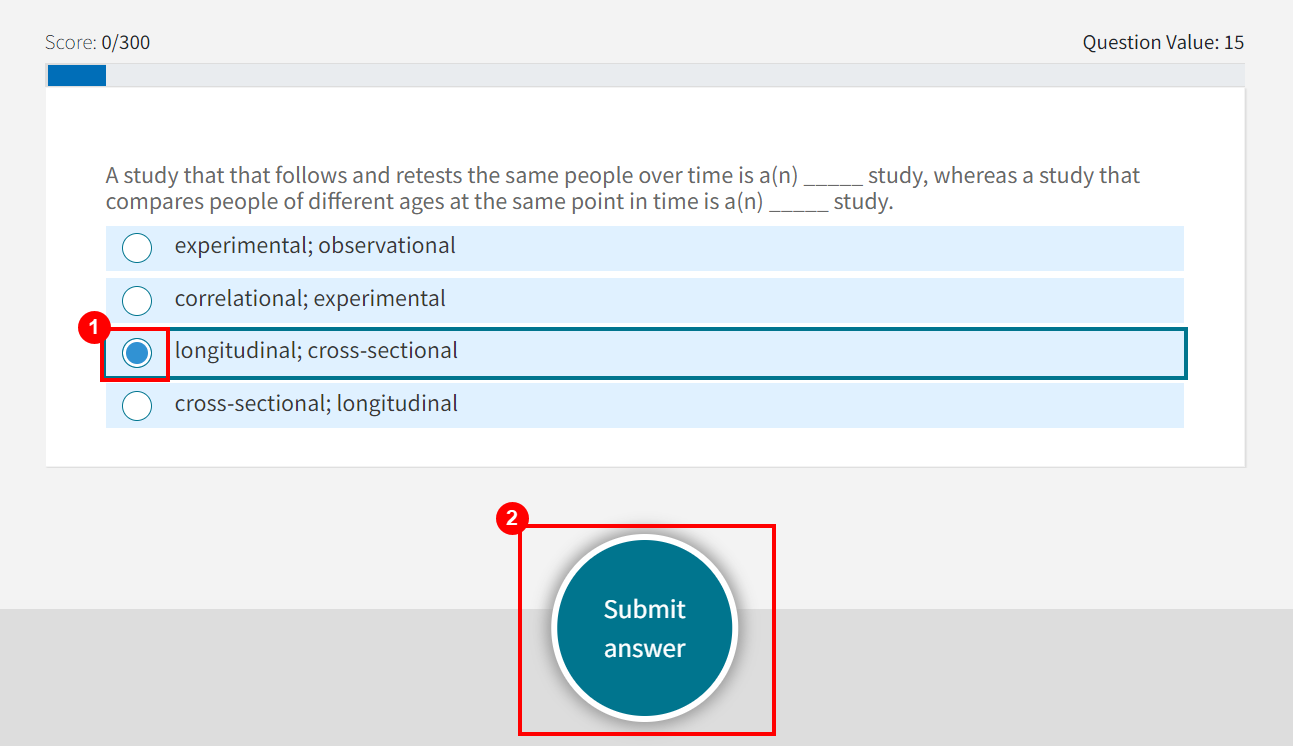1293x746 pixels.
Task: Click the experimental; observational answer row
Action: [x=600, y=247]
